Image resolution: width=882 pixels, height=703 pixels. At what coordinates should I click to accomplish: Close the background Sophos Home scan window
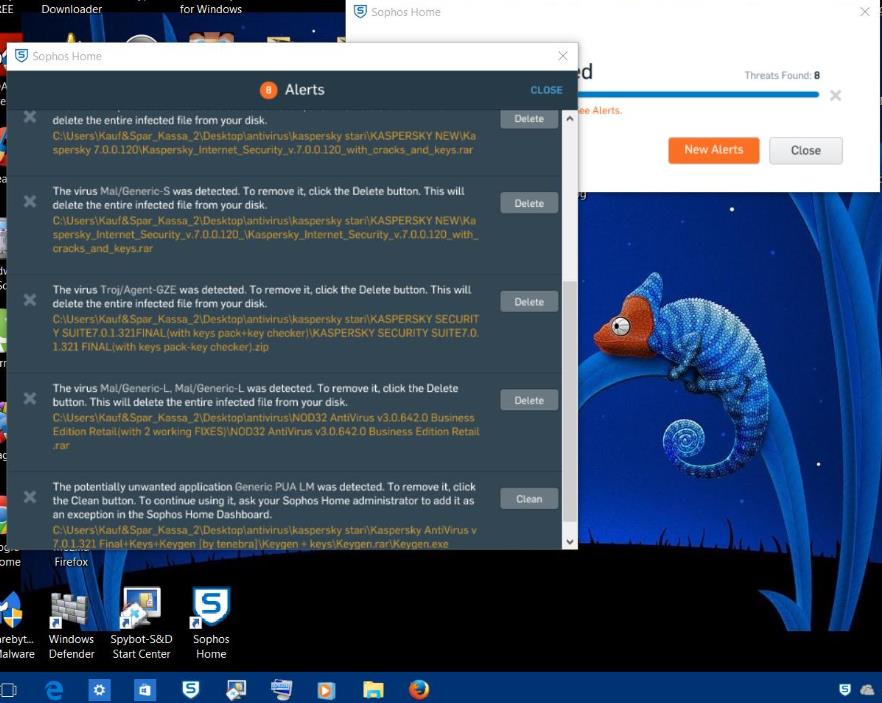(865, 12)
